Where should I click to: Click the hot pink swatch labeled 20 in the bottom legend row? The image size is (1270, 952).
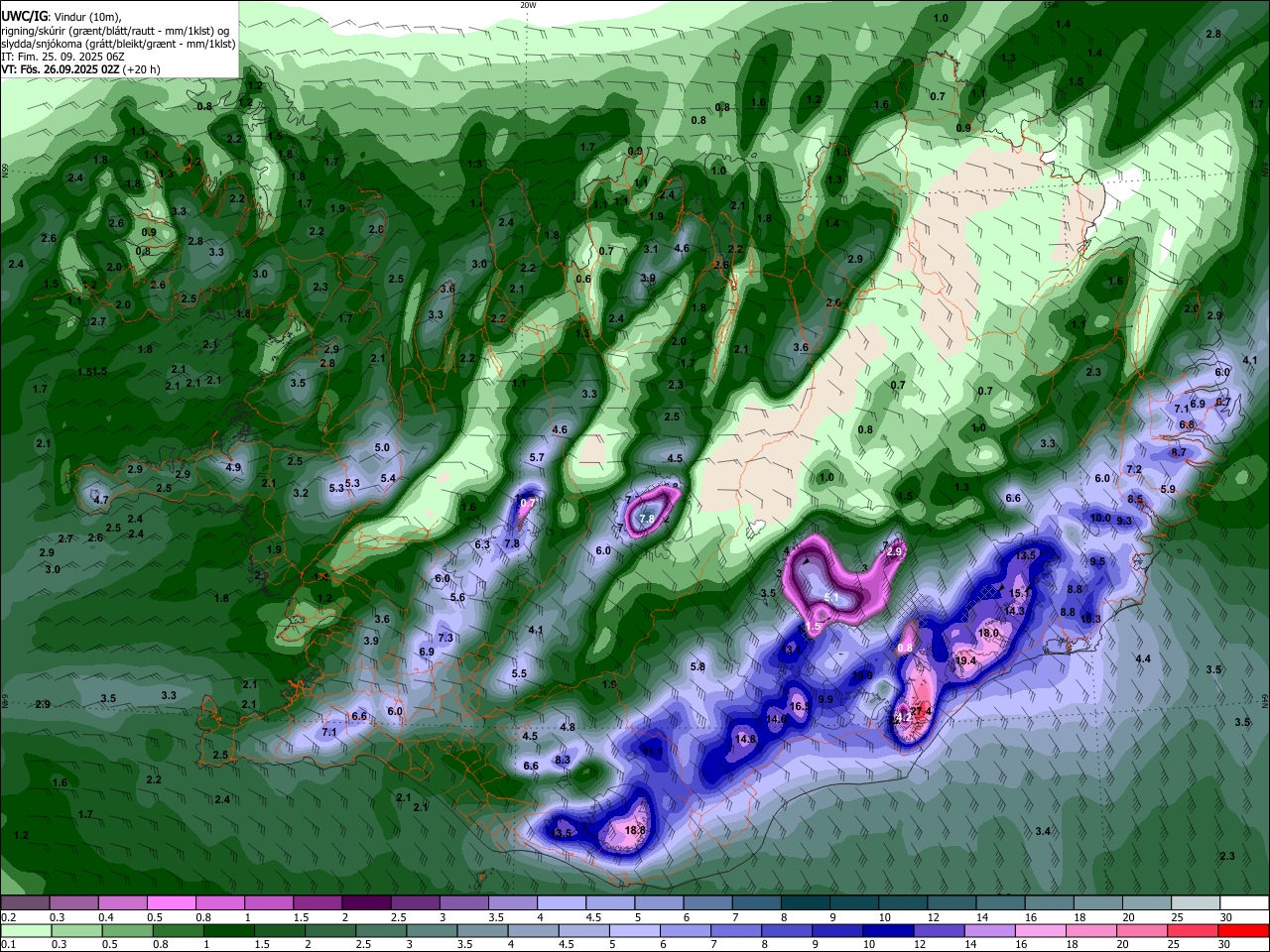click(1142, 931)
